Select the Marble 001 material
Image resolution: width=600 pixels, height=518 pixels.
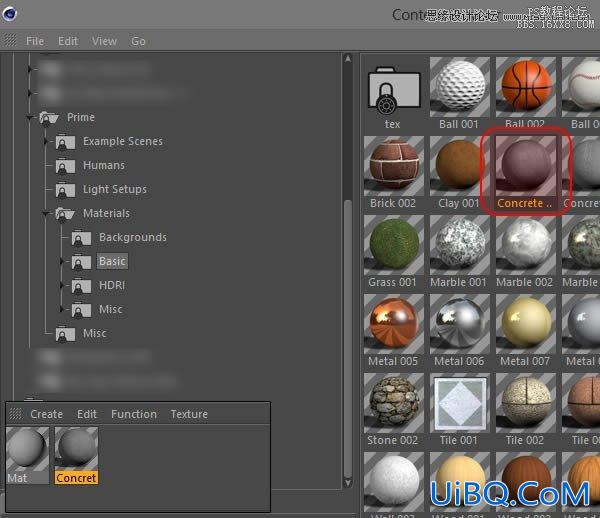coord(460,245)
